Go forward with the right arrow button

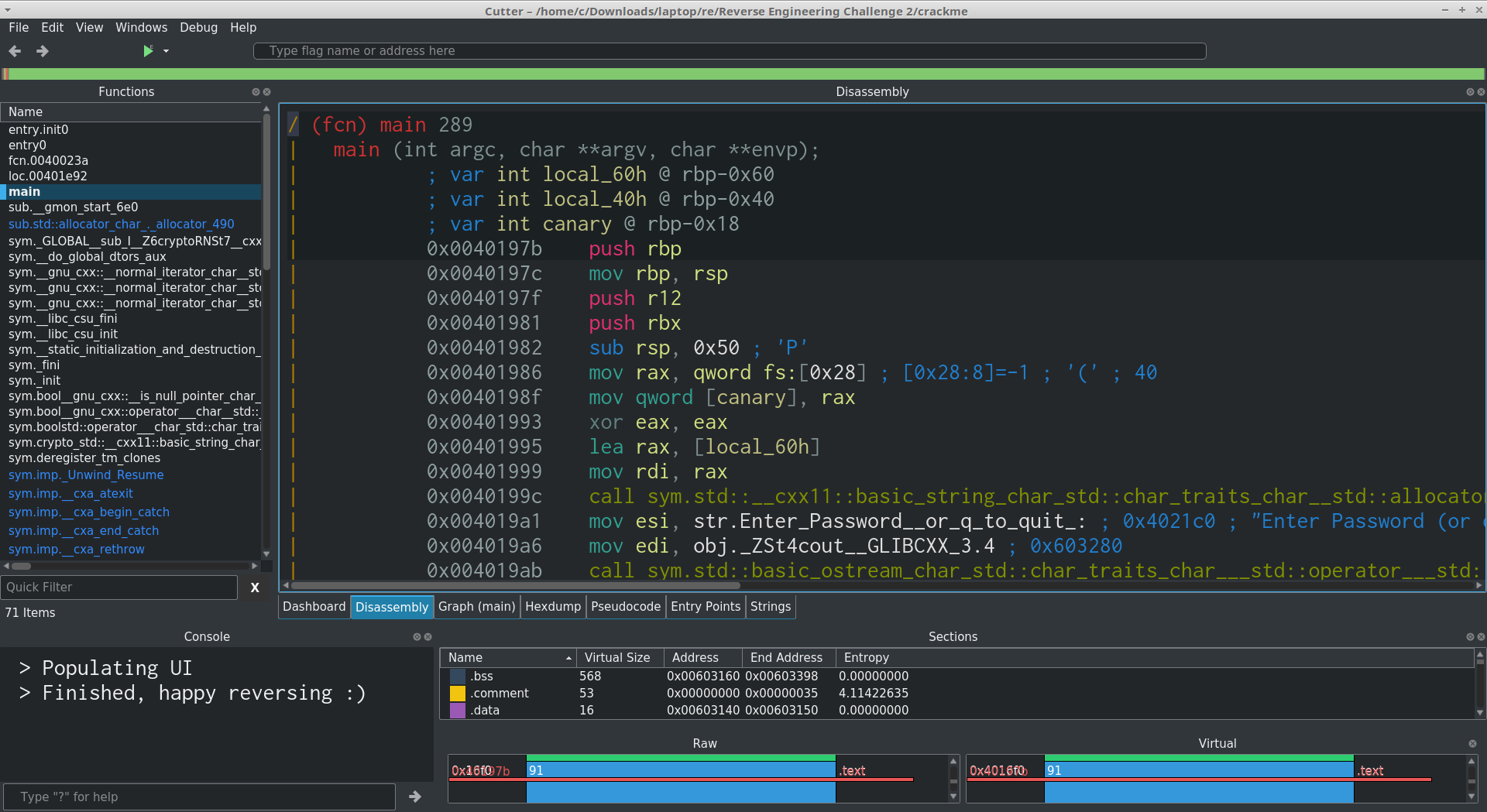pyautogui.click(x=43, y=51)
